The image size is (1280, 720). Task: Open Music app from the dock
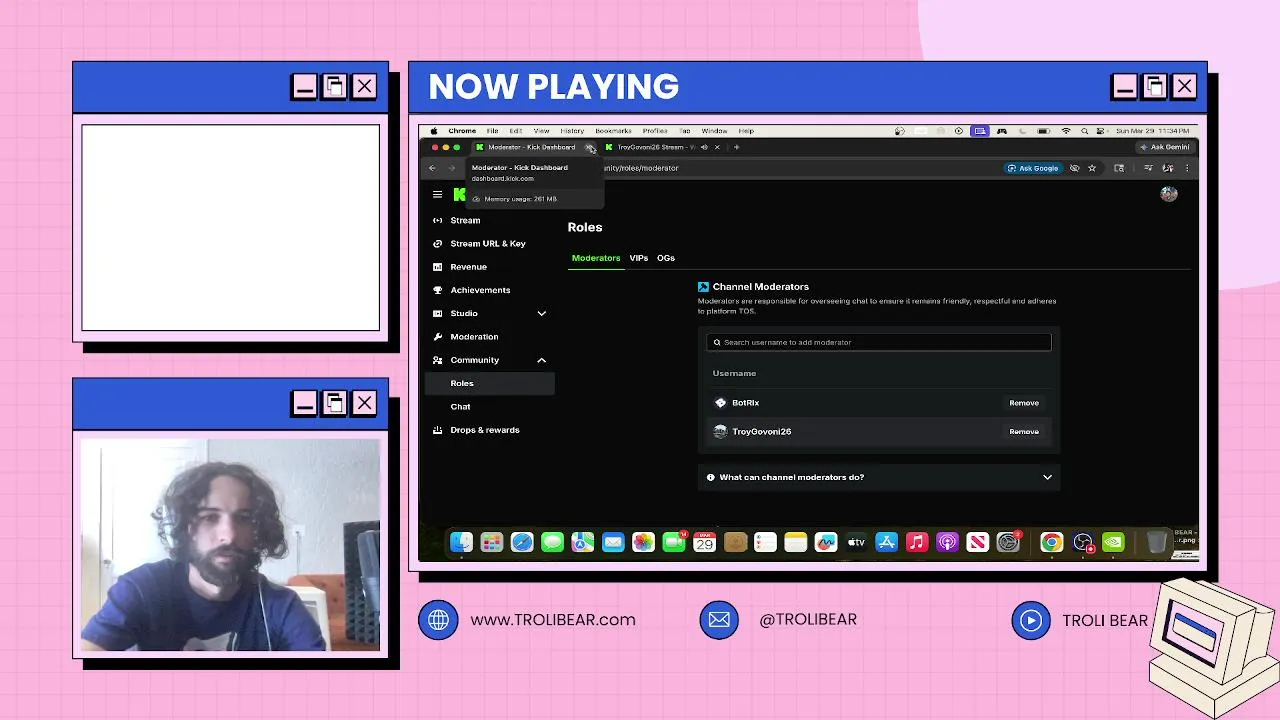pos(917,542)
